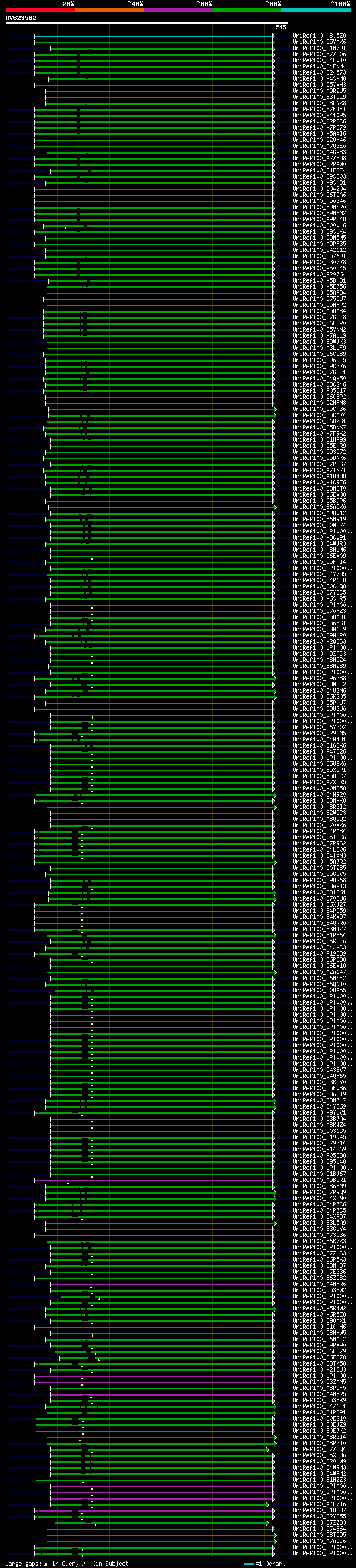The height and width of the screenshot is (1568, 356).
Task: Open UniRef100_C3Z0M5 hit
Action: pos(319,1382)
